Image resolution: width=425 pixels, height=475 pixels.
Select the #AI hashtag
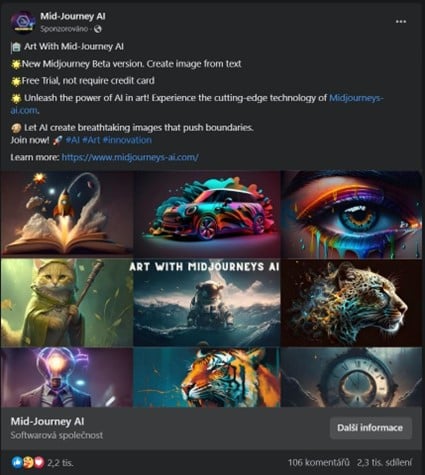[72, 140]
